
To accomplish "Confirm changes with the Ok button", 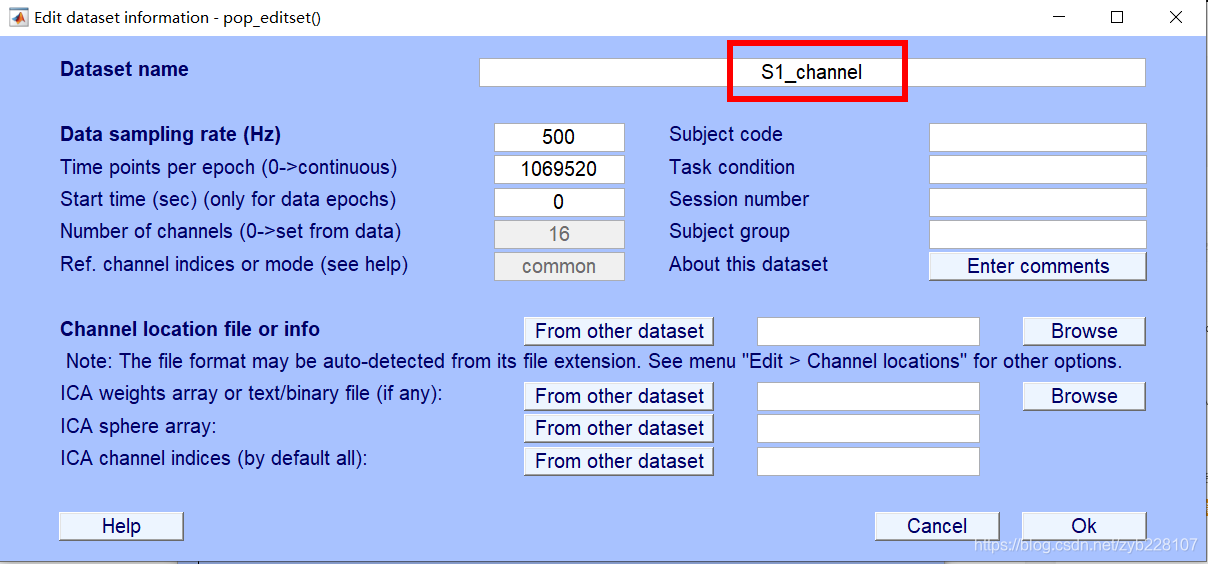I will point(1084,526).
